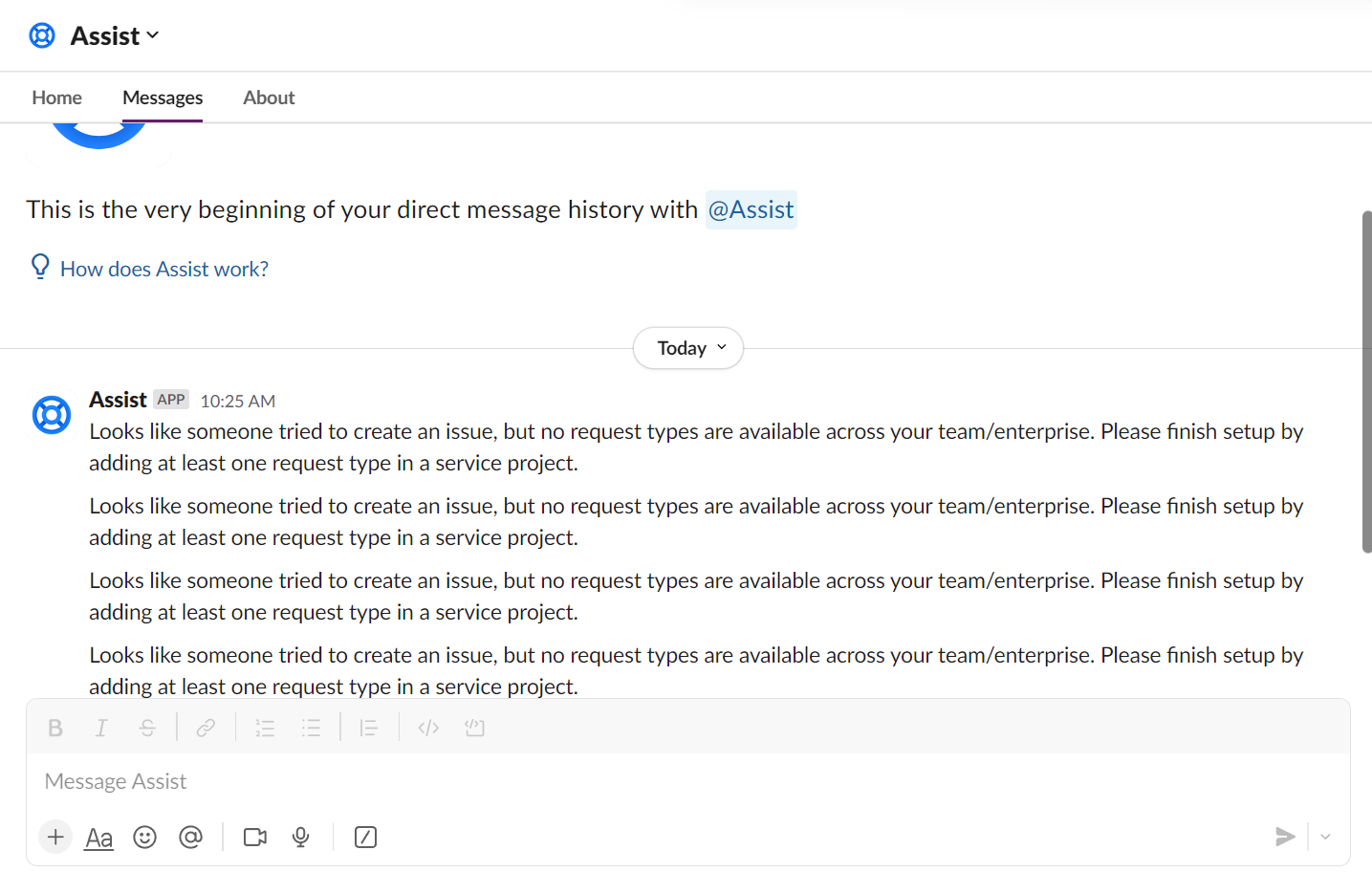Toggle bold formatting in composer
1372x894 pixels.
[55, 728]
